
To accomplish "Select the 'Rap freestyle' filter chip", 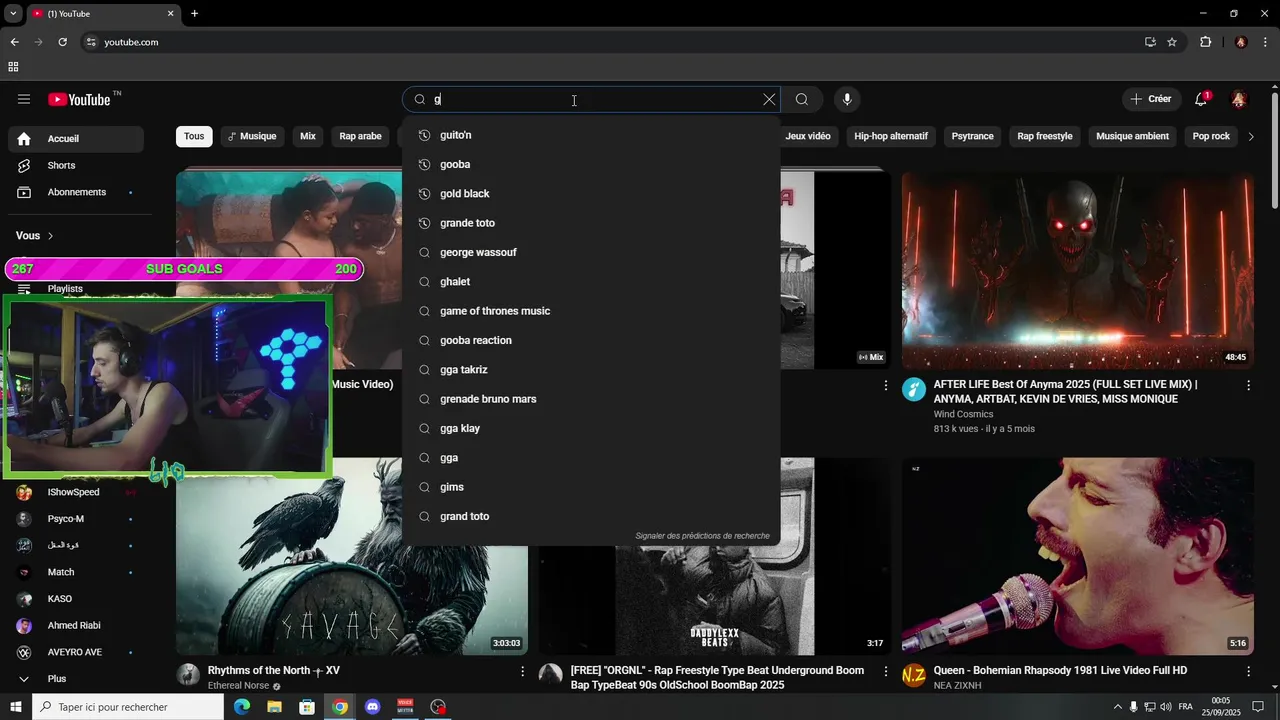I will pos(1045,136).
